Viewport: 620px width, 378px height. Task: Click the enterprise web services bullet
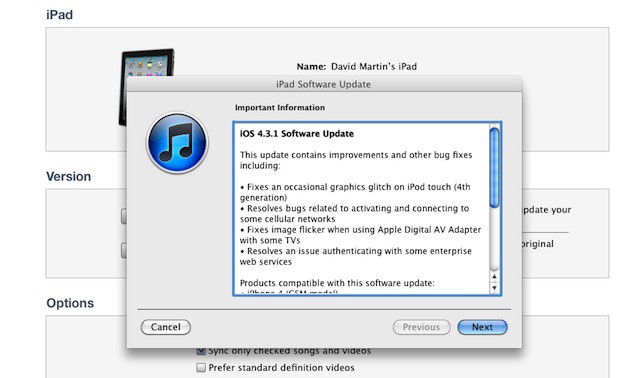(x=355, y=256)
